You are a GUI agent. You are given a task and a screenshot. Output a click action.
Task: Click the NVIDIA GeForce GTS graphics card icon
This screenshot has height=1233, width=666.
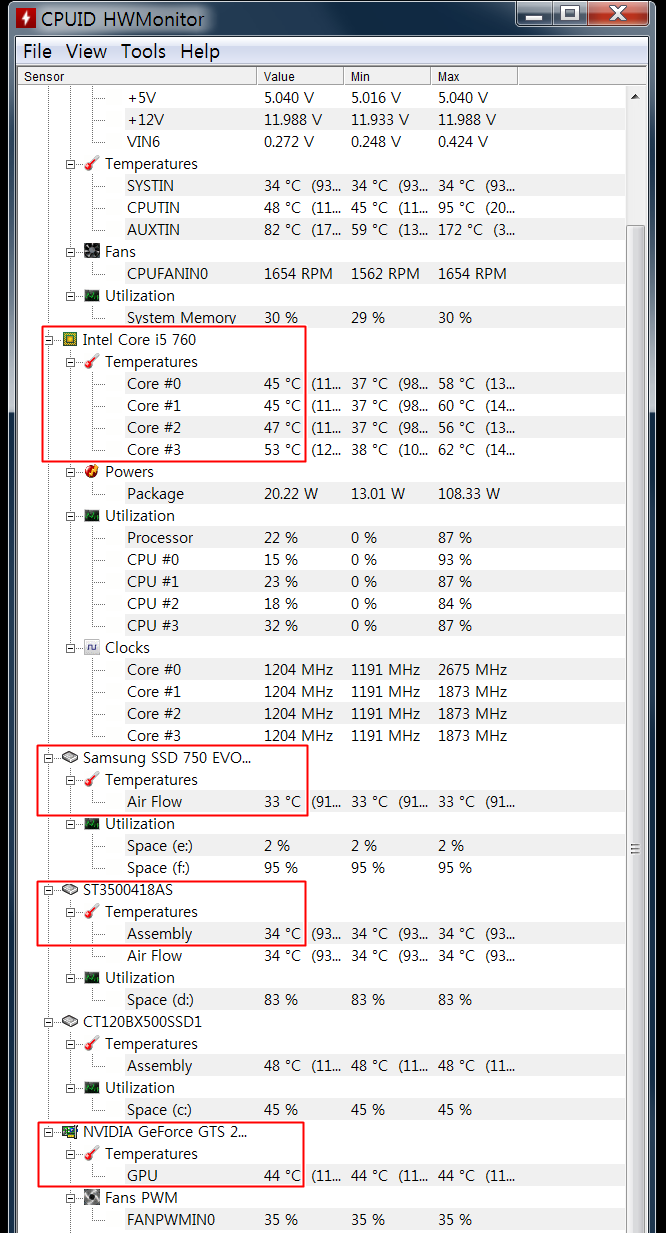pyautogui.click(x=70, y=1132)
